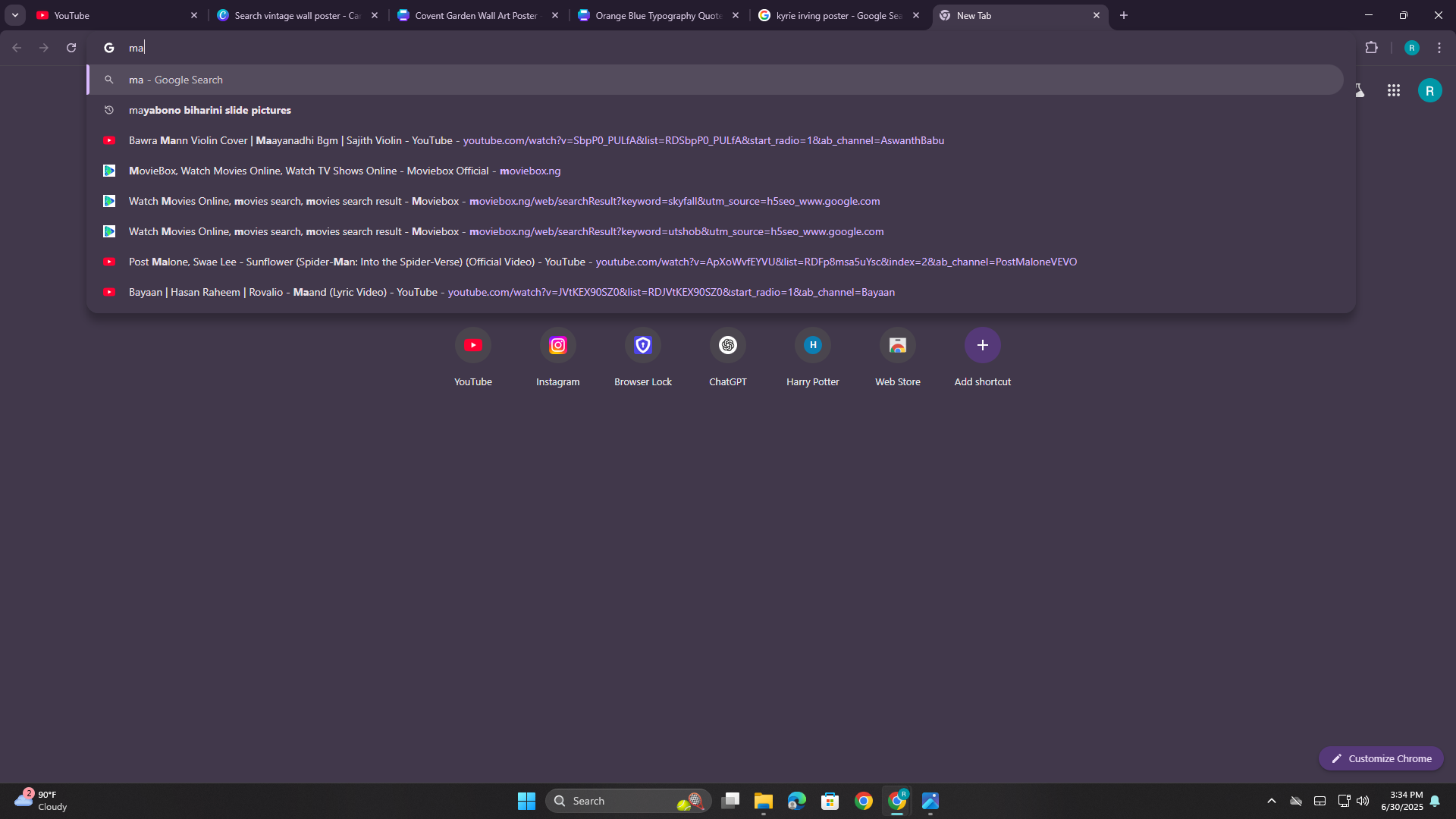Viewport: 1456px width, 819px height.
Task: Open a new tab with plus button
Action: 1124,15
